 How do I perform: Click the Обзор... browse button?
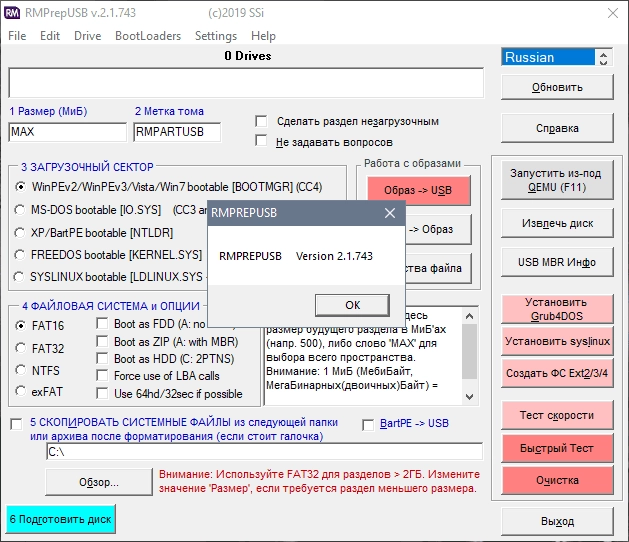click(99, 482)
